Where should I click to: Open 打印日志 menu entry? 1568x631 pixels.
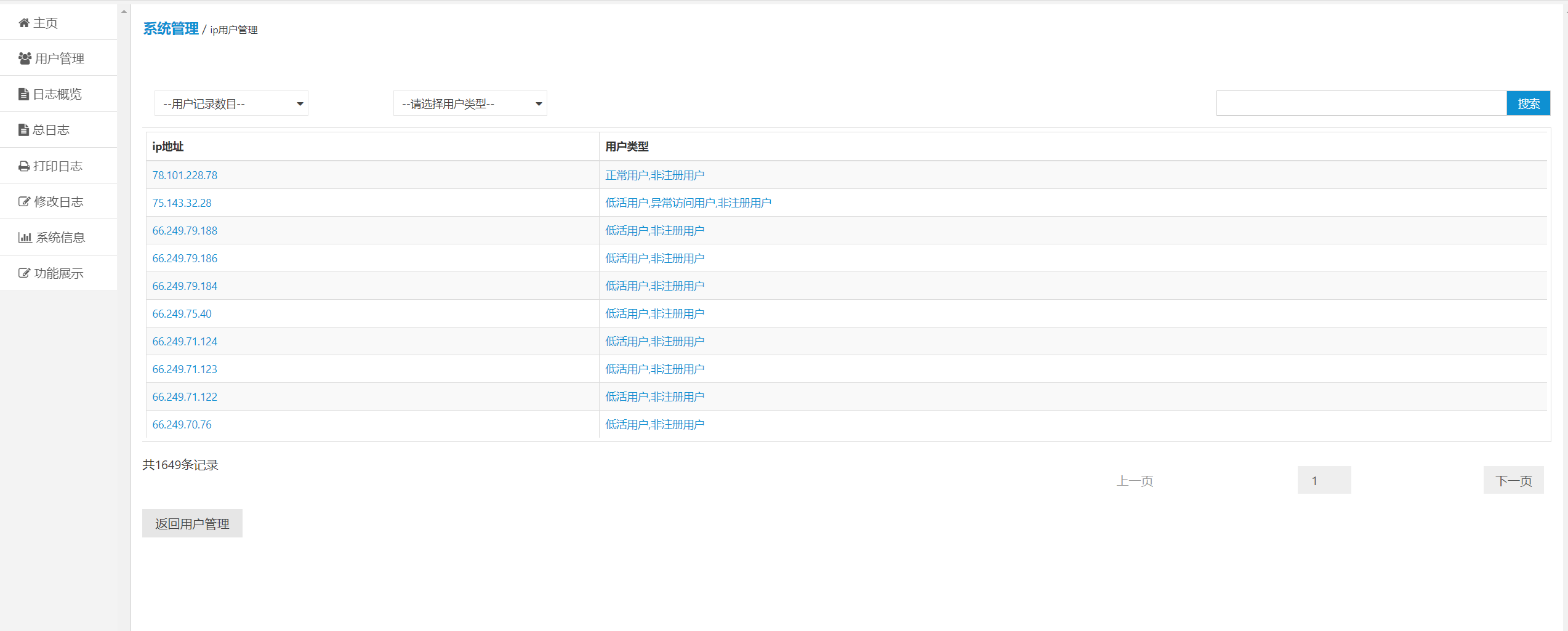[58, 166]
